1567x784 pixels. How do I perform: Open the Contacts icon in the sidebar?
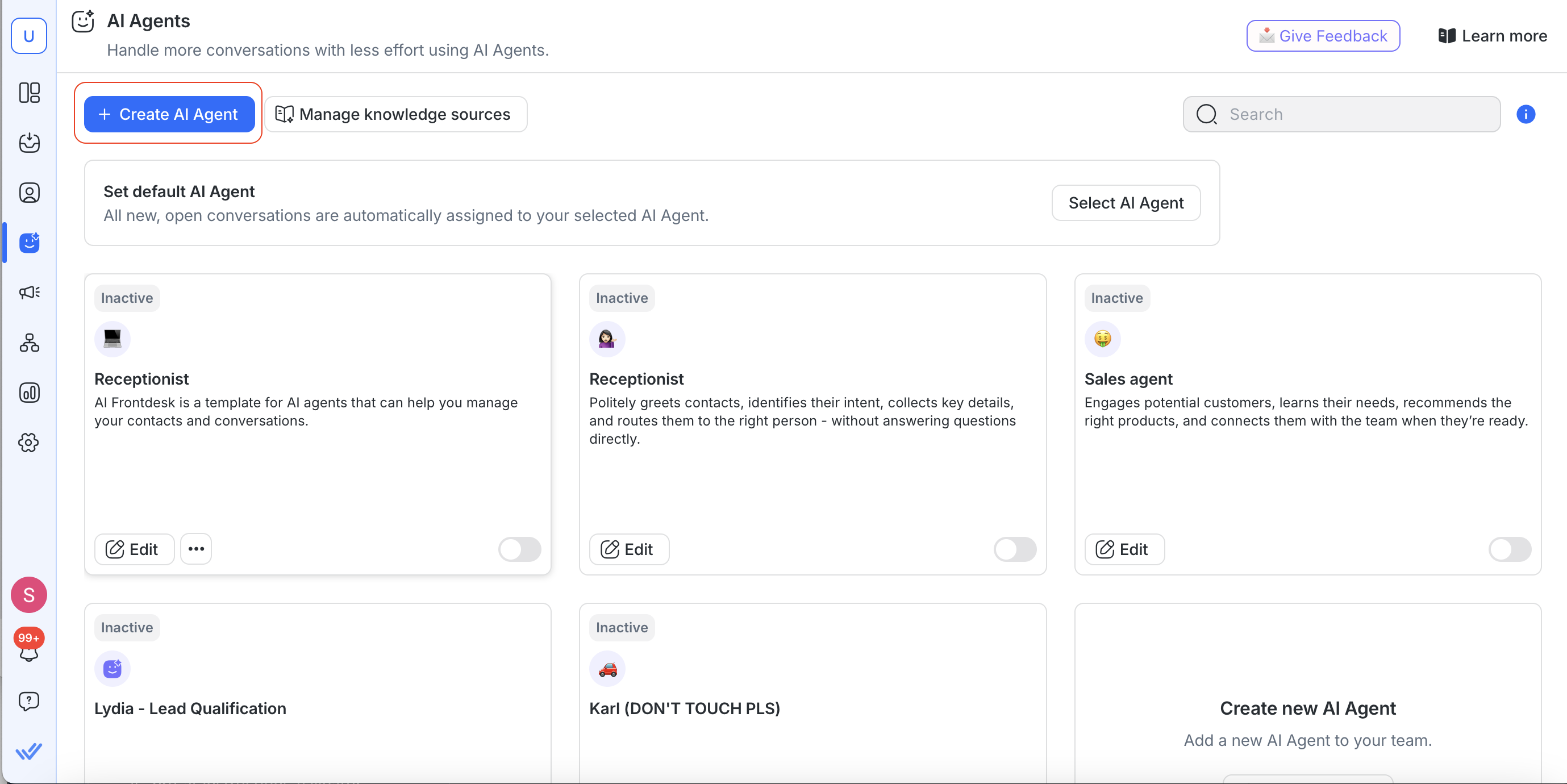(x=29, y=193)
